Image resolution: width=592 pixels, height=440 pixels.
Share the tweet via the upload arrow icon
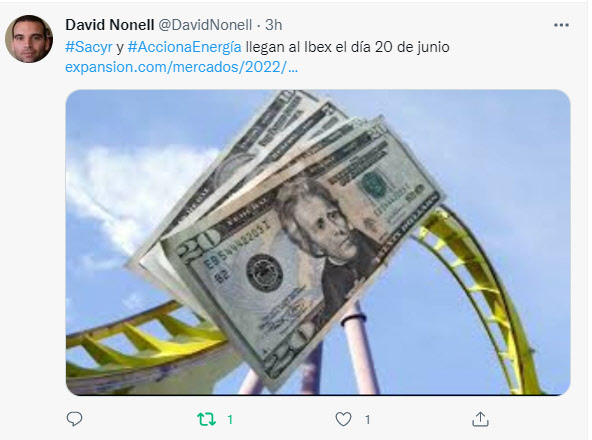click(x=480, y=419)
